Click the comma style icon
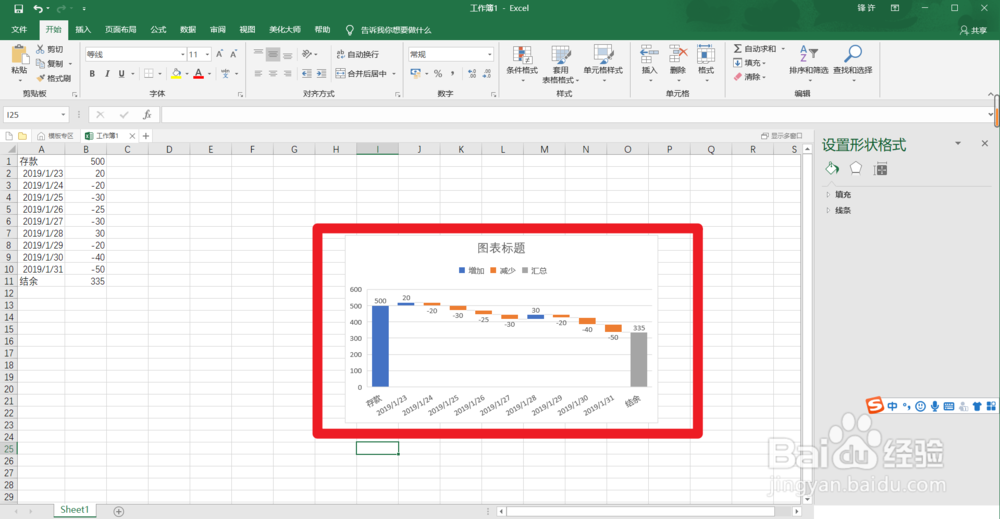This screenshot has width=1000, height=519. pos(452,74)
